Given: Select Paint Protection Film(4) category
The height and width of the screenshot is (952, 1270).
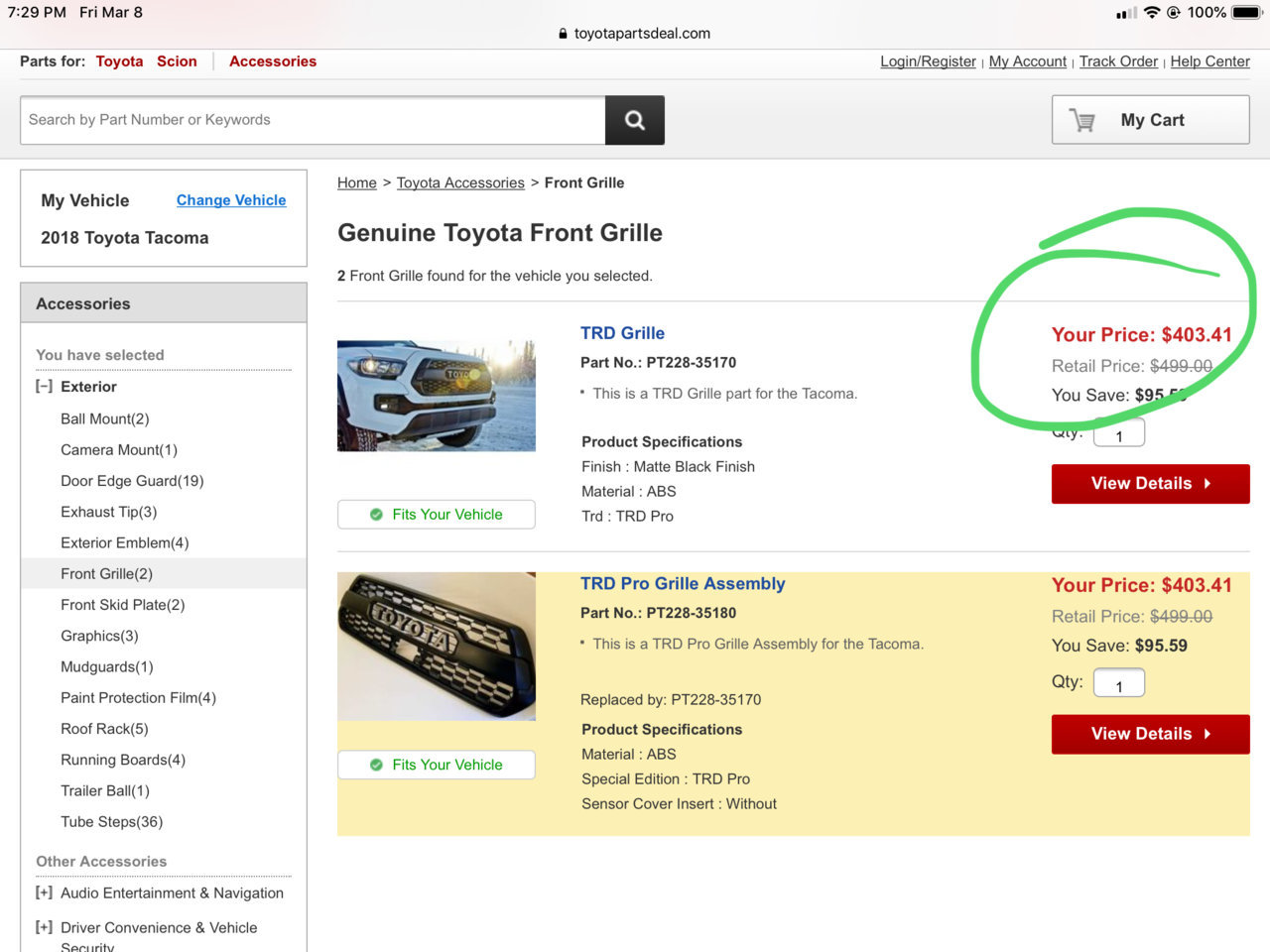Looking at the screenshot, I should [139, 697].
